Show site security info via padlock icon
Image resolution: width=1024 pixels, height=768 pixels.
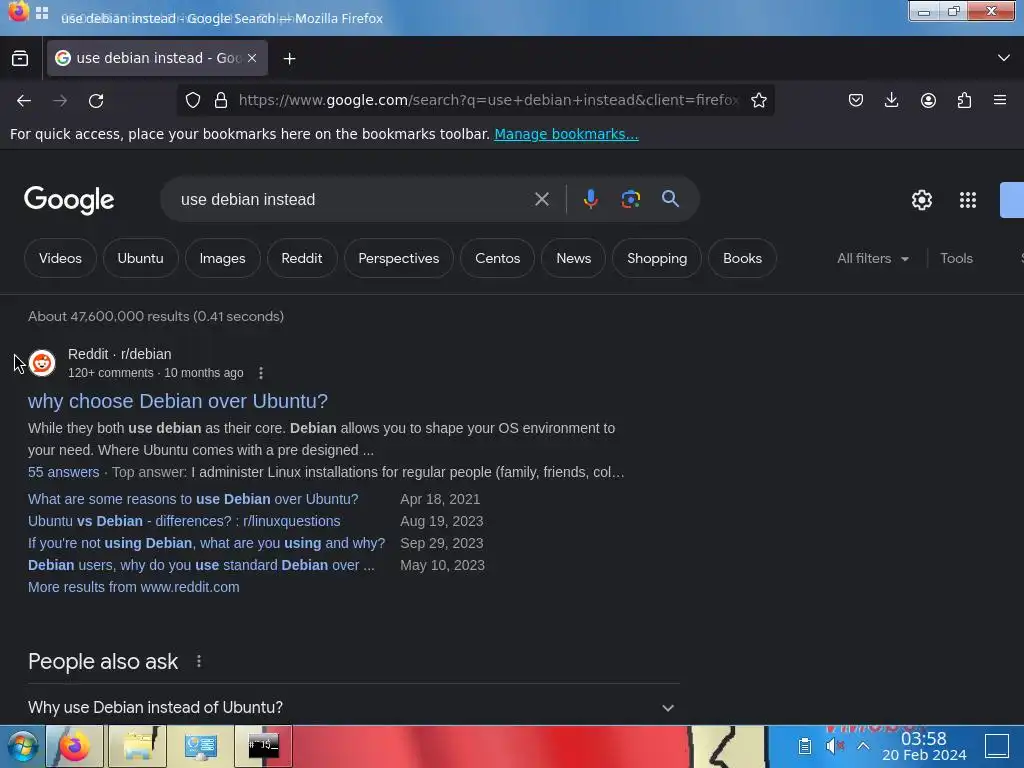(221, 100)
